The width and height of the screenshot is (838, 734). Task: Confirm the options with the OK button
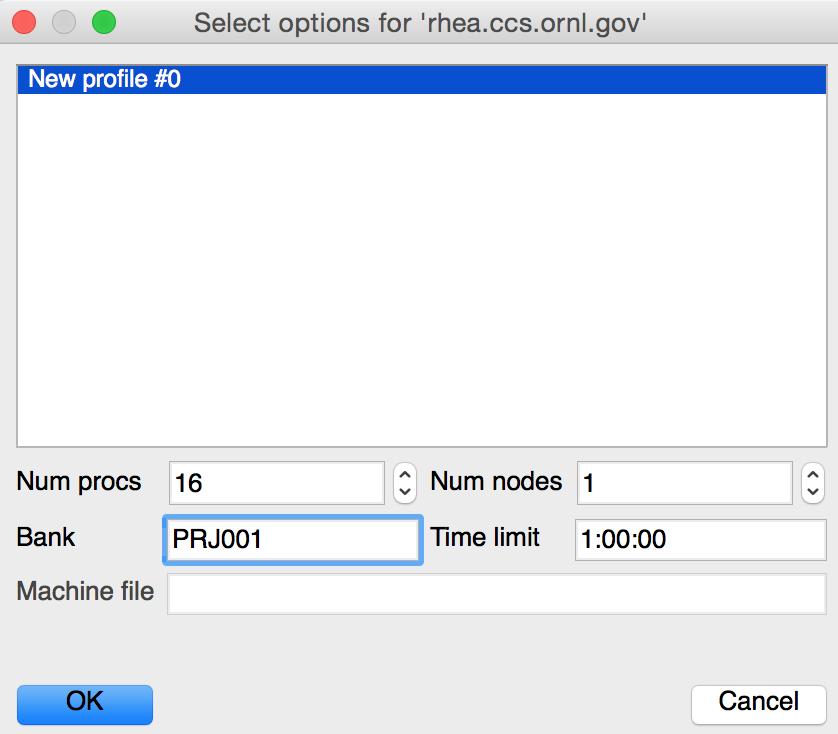click(85, 703)
